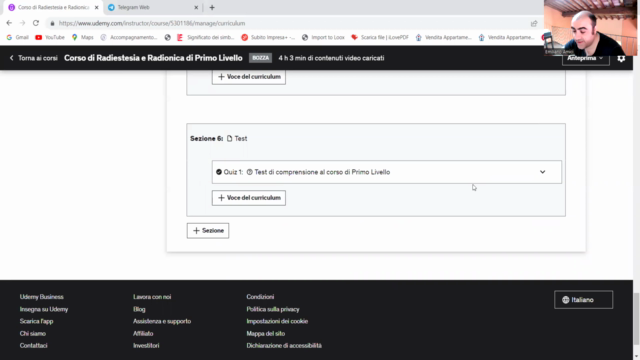Open Affiliato footer link

point(143,333)
